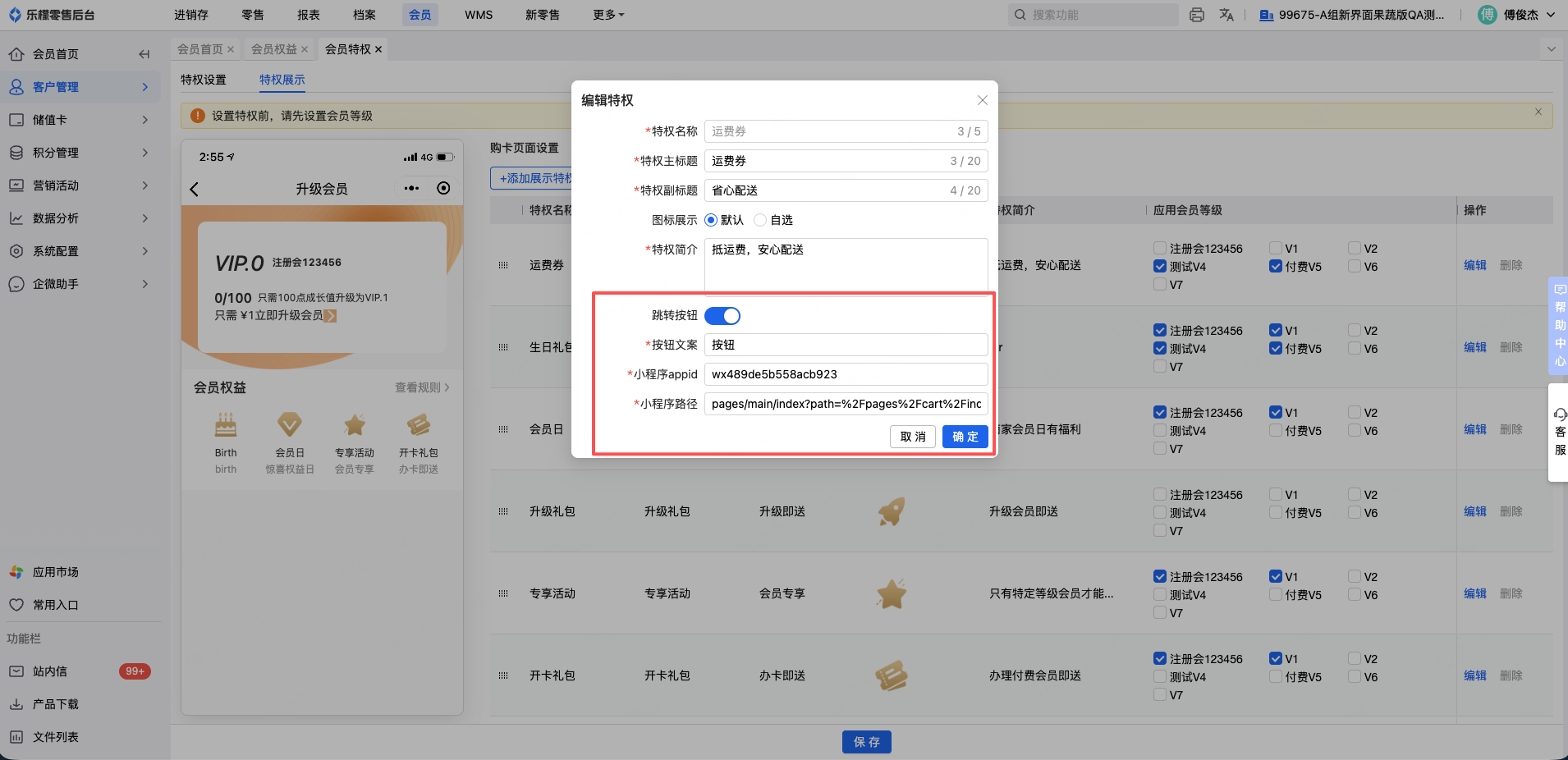Click the 小程序appid input field
Image resolution: width=1568 pixels, height=760 pixels.
tap(846, 374)
